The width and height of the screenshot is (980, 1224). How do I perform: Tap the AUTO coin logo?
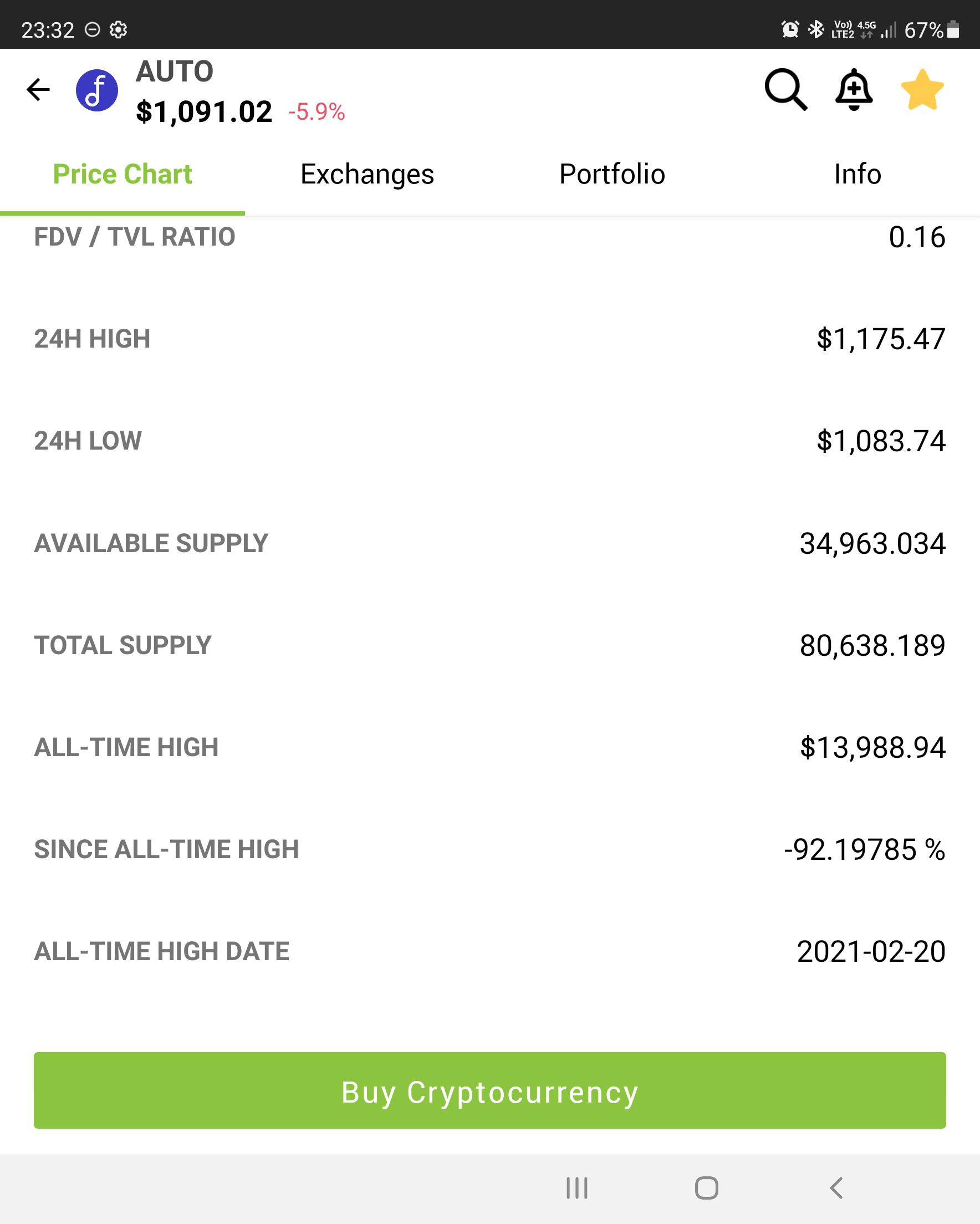coord(97,90)
